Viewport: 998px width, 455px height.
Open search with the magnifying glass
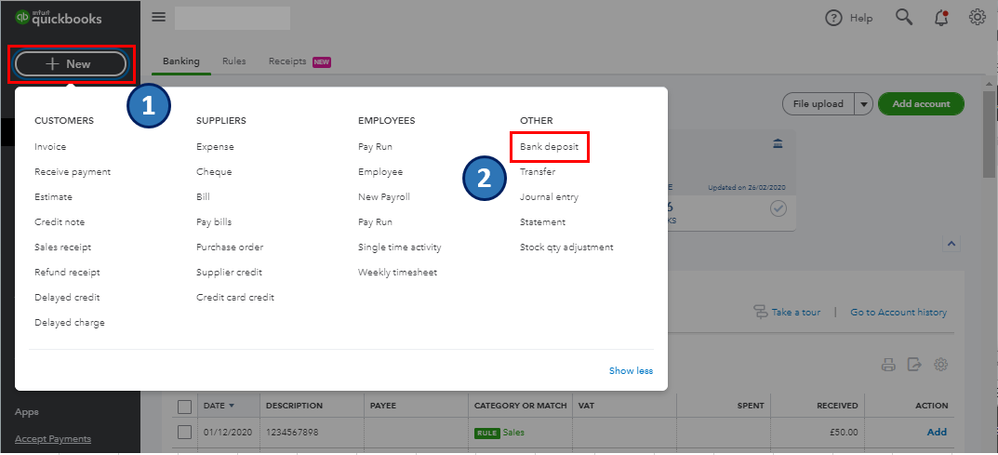(x=904, y=17)
